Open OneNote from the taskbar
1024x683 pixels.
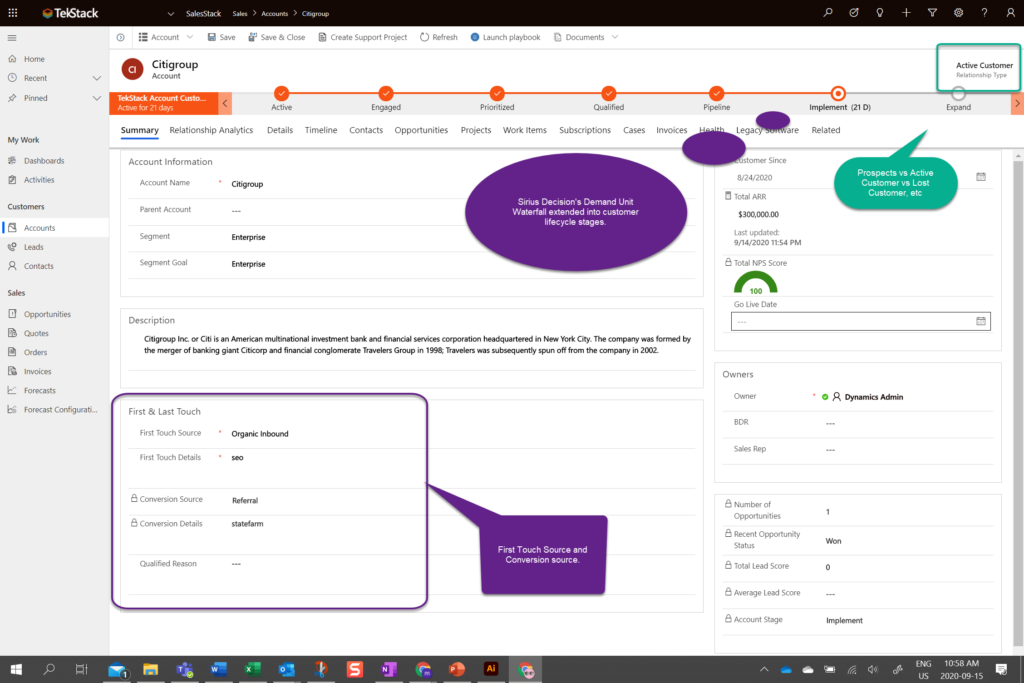pos(389,669)
